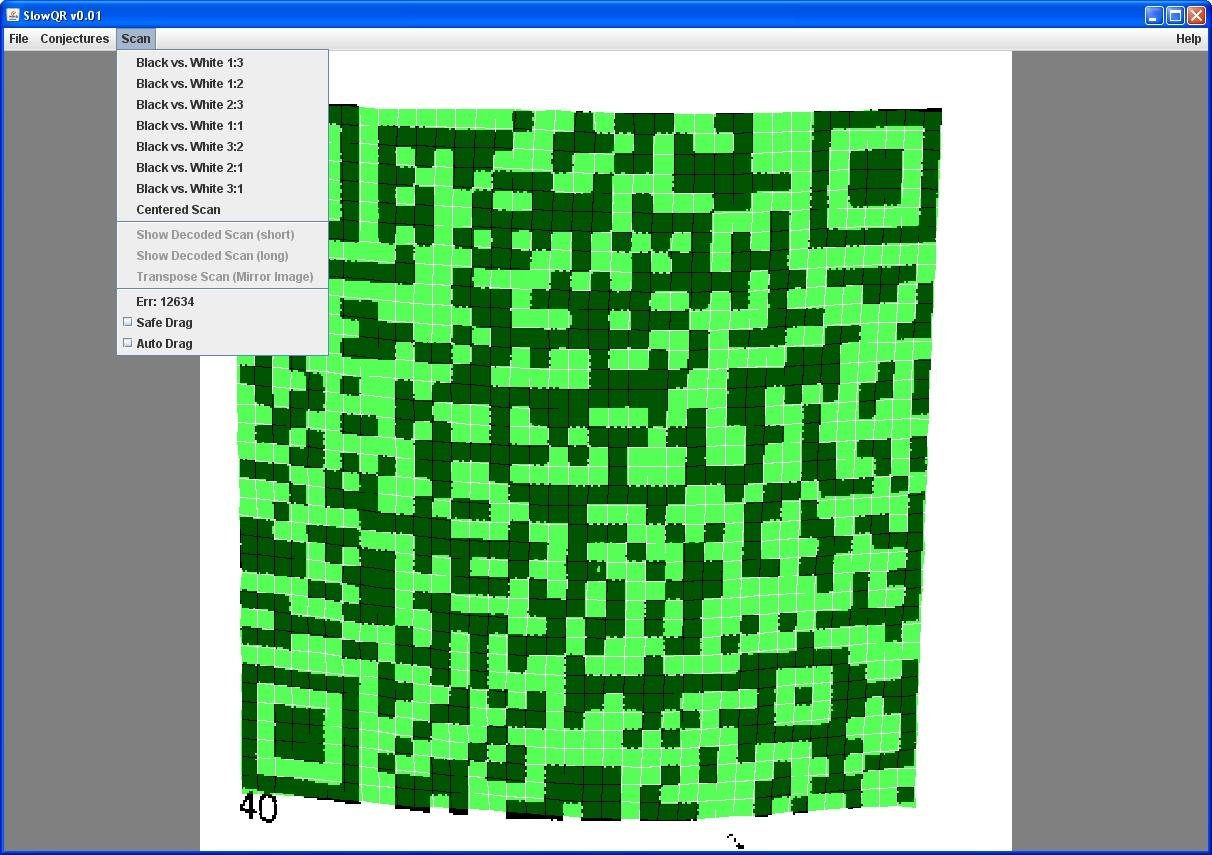Click the bottom-left QR finder pattern
The width and height of the screenshot is (1212, 855).
pyautogui.click(x=298, y=736)
